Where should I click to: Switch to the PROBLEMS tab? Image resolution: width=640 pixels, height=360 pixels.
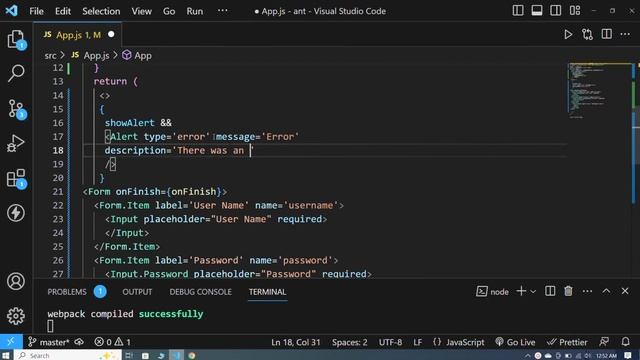[67, 292]
